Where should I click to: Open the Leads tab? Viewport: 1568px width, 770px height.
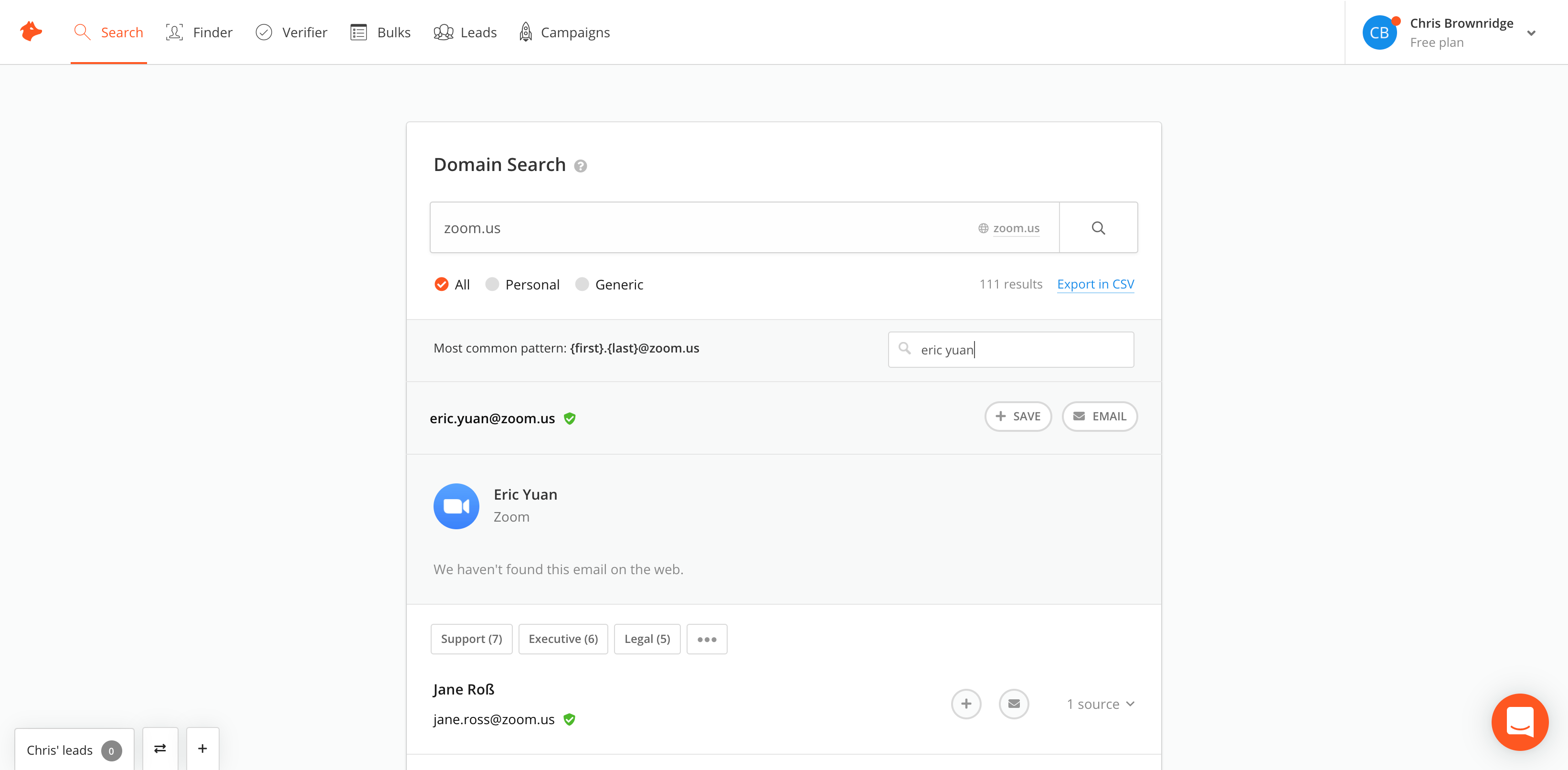click(x=465, y=32)
